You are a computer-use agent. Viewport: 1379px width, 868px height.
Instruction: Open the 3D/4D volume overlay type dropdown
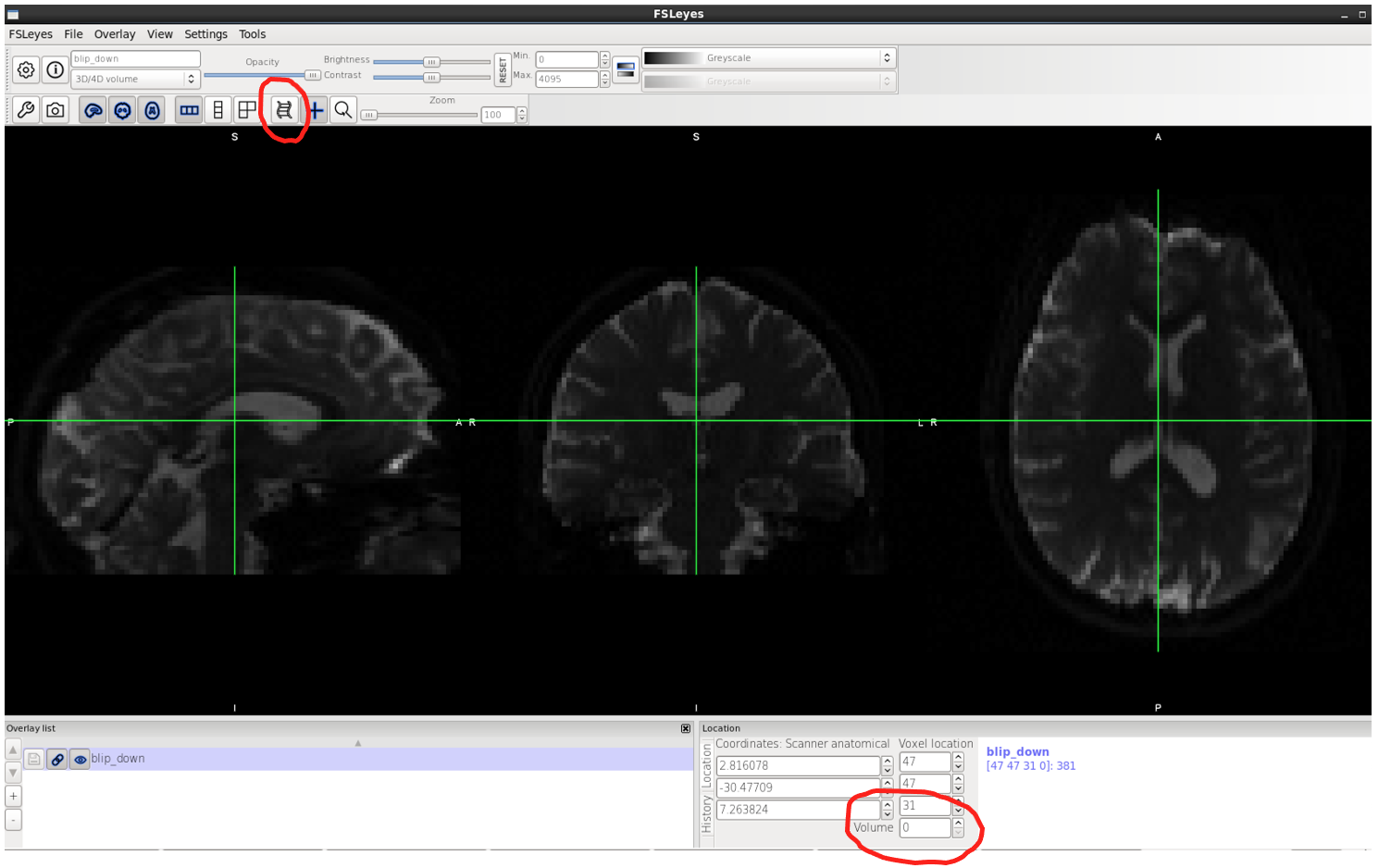pyautogui.click(x=135, y=79)
